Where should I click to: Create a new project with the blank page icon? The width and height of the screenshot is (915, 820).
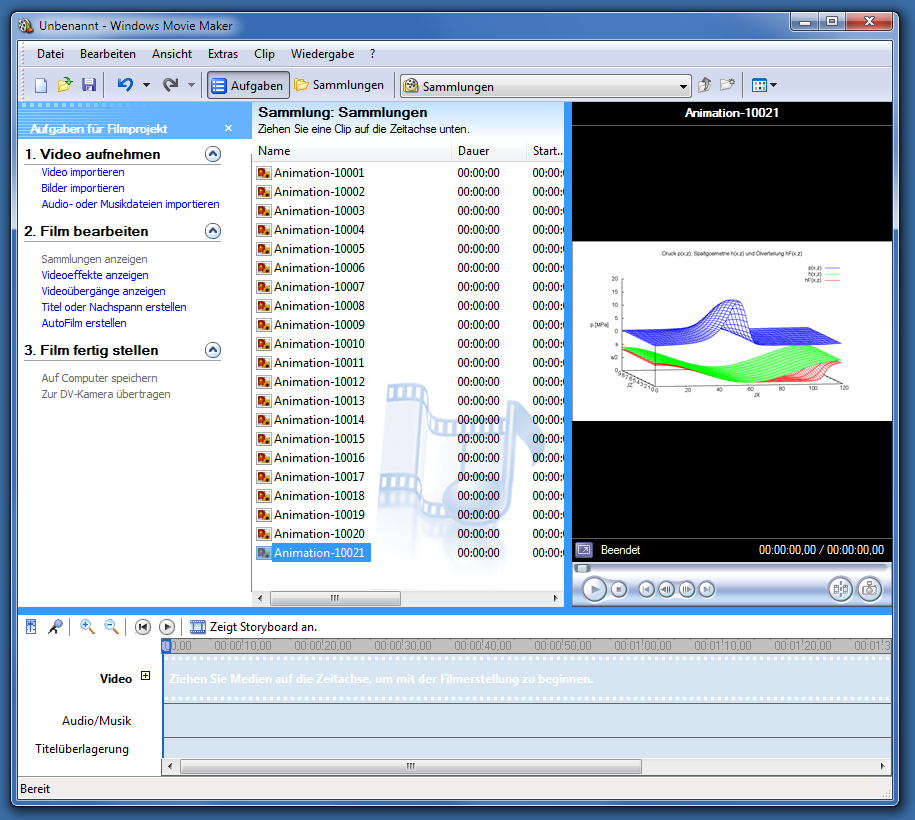41,85
